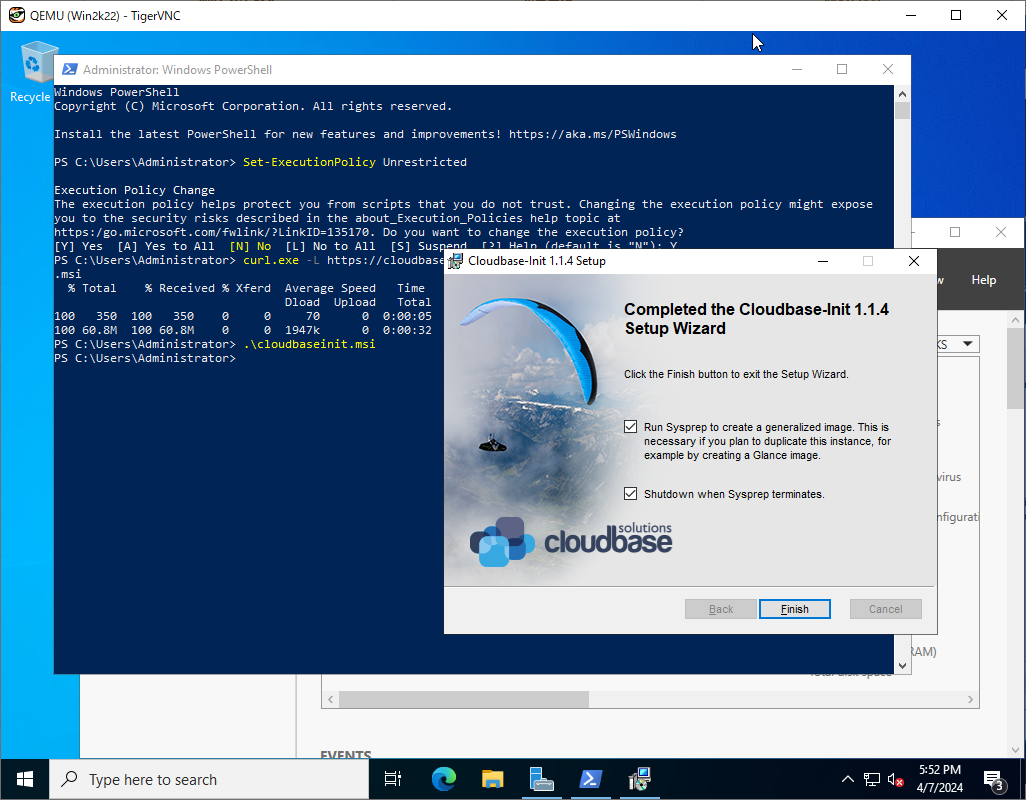Minimize the Cloudbase-Init Setup dialog
The image size is (1026, 800).
pyautogui.click(x=823, y=261)
